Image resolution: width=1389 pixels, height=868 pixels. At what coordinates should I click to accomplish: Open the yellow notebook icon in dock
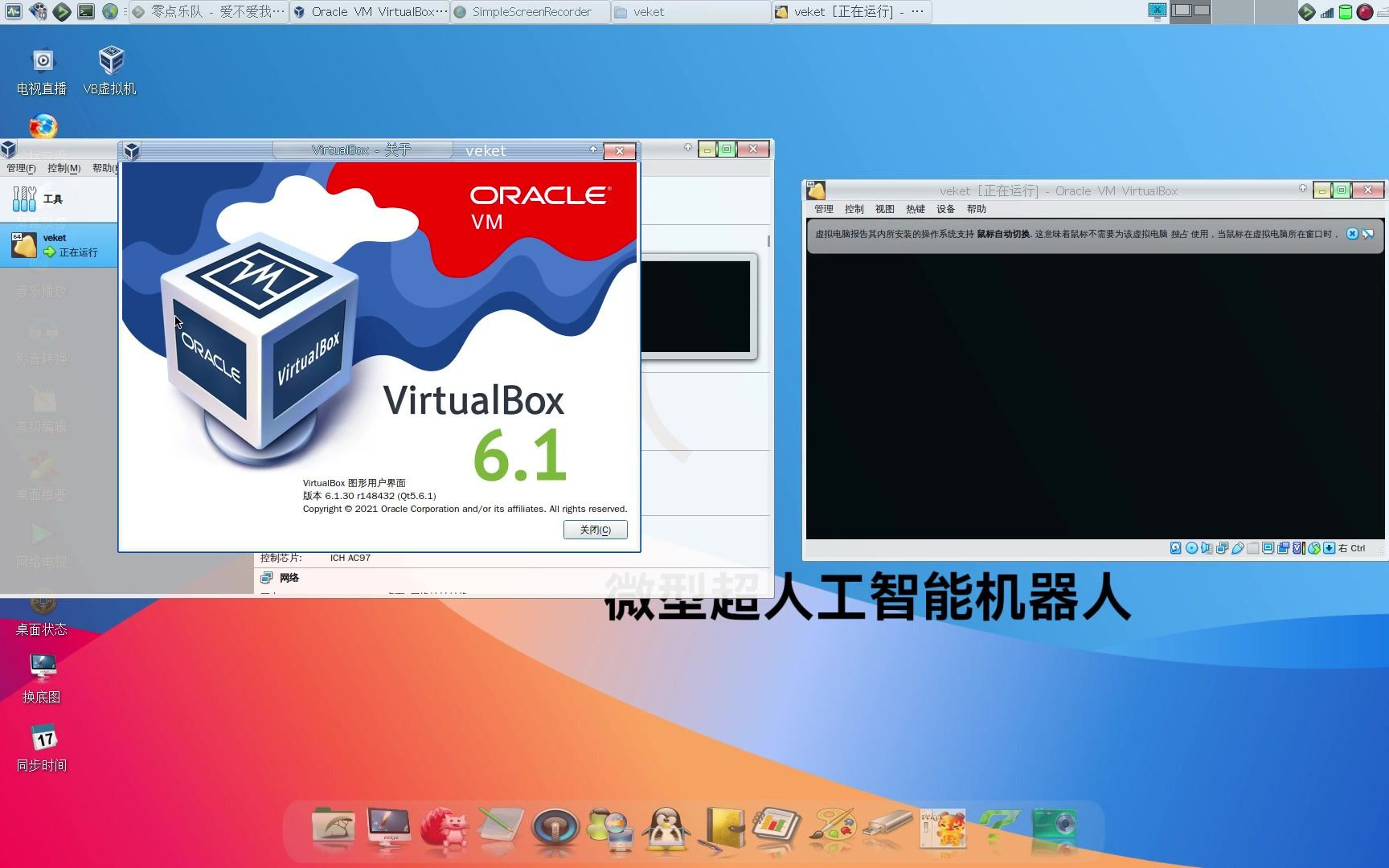721,828
